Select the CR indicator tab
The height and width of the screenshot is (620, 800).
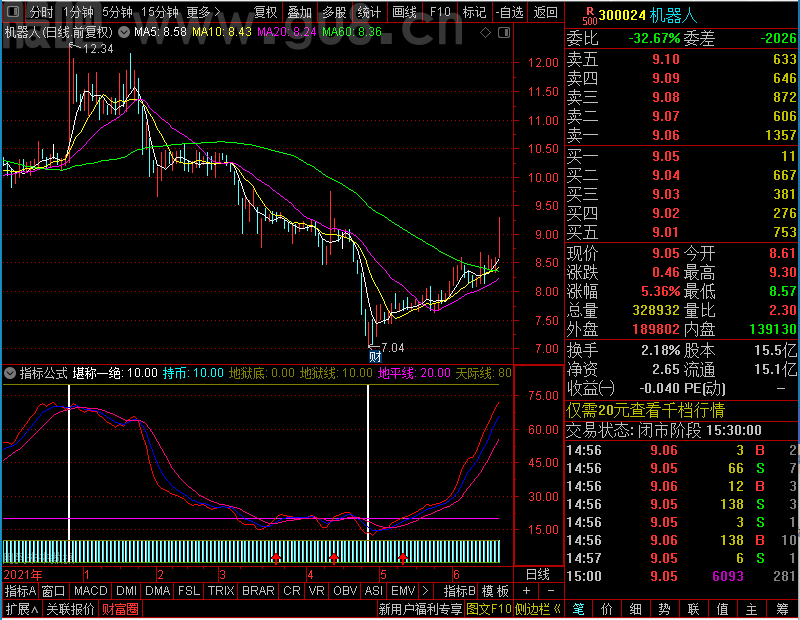292,591
